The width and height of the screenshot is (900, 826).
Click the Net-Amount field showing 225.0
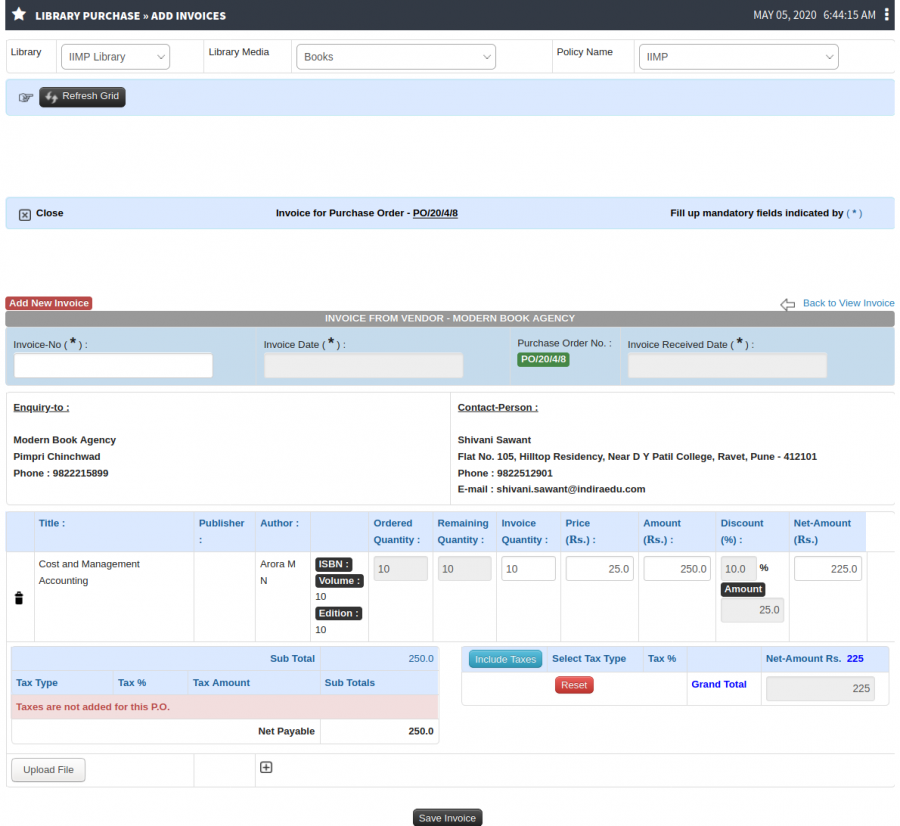828,569
